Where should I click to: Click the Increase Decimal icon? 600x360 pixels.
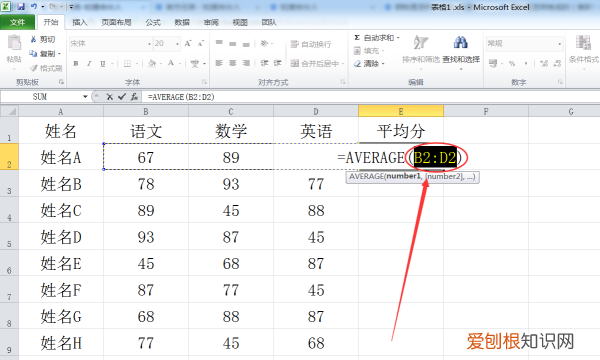(x=544, y=63)
